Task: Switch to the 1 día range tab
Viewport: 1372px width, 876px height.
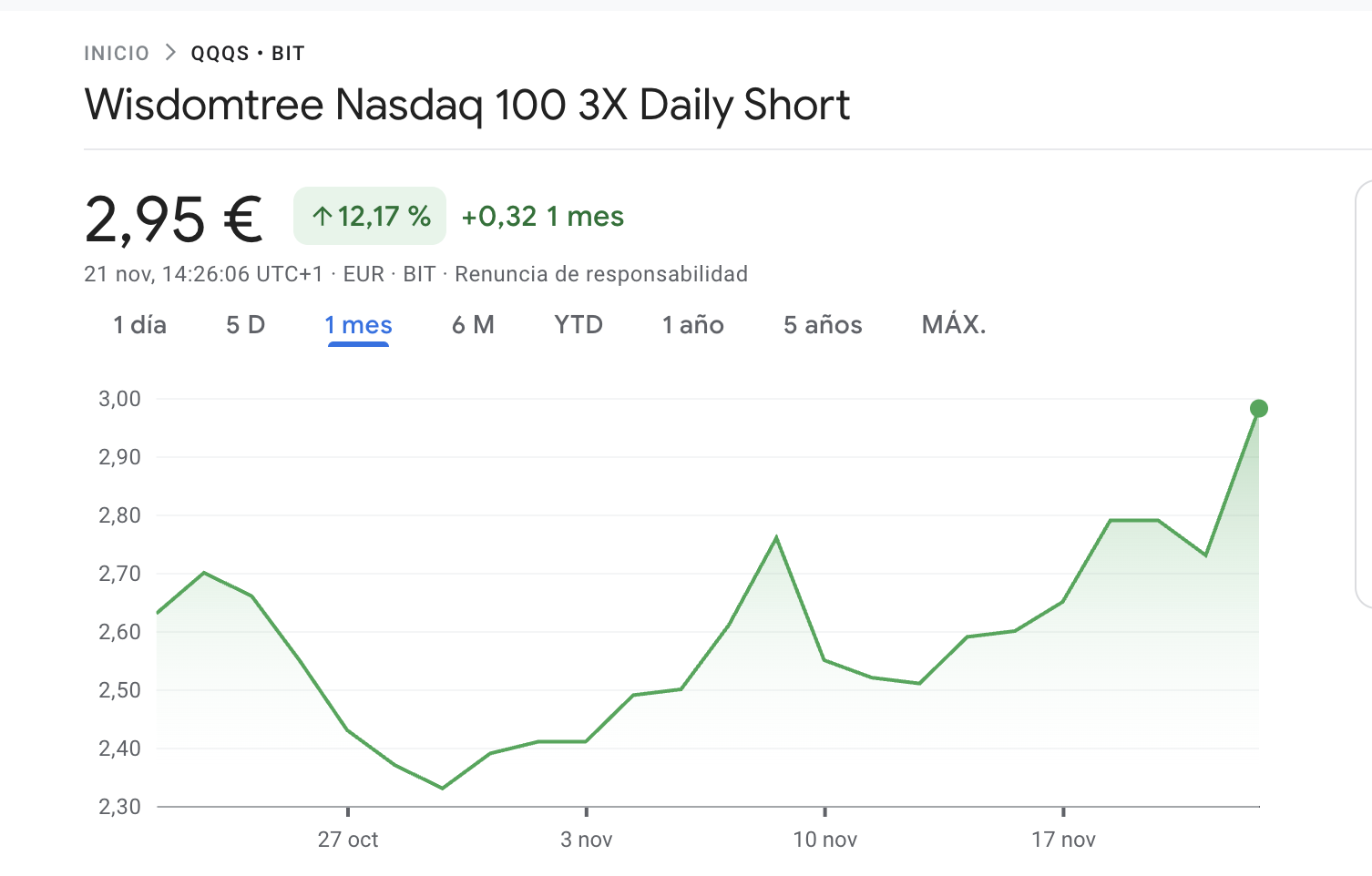Action: click(x=139, y=325)
